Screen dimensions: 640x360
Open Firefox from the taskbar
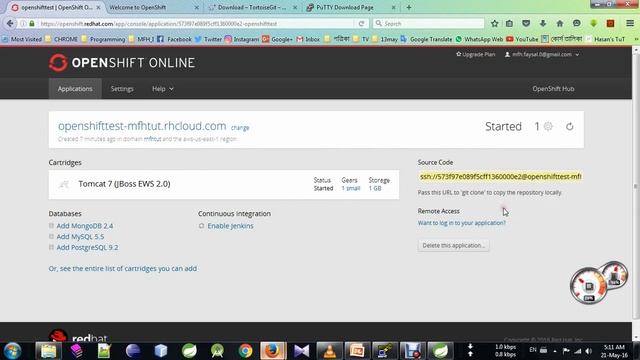(273, 351)
